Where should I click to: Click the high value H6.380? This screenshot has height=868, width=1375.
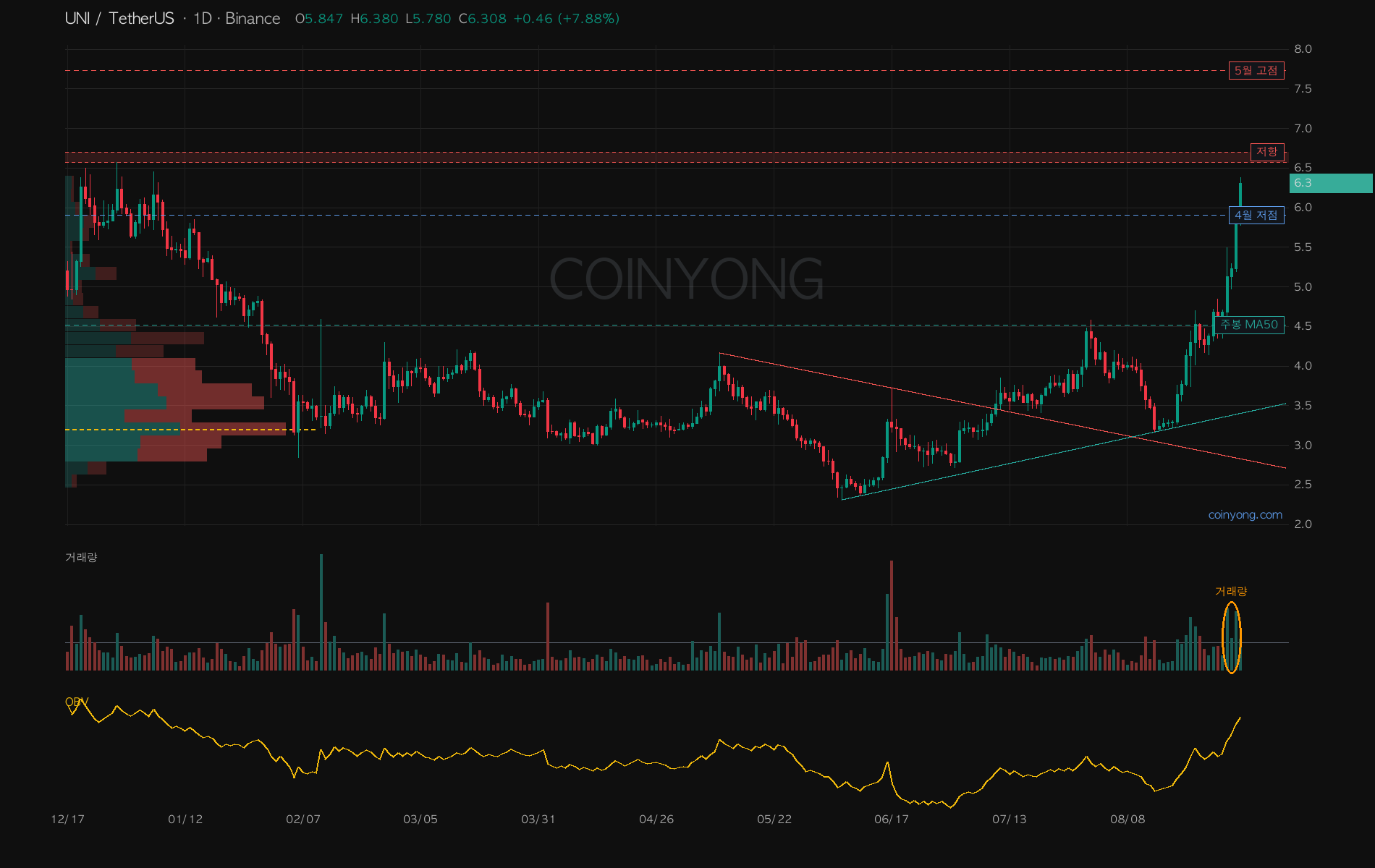[374, 19]
